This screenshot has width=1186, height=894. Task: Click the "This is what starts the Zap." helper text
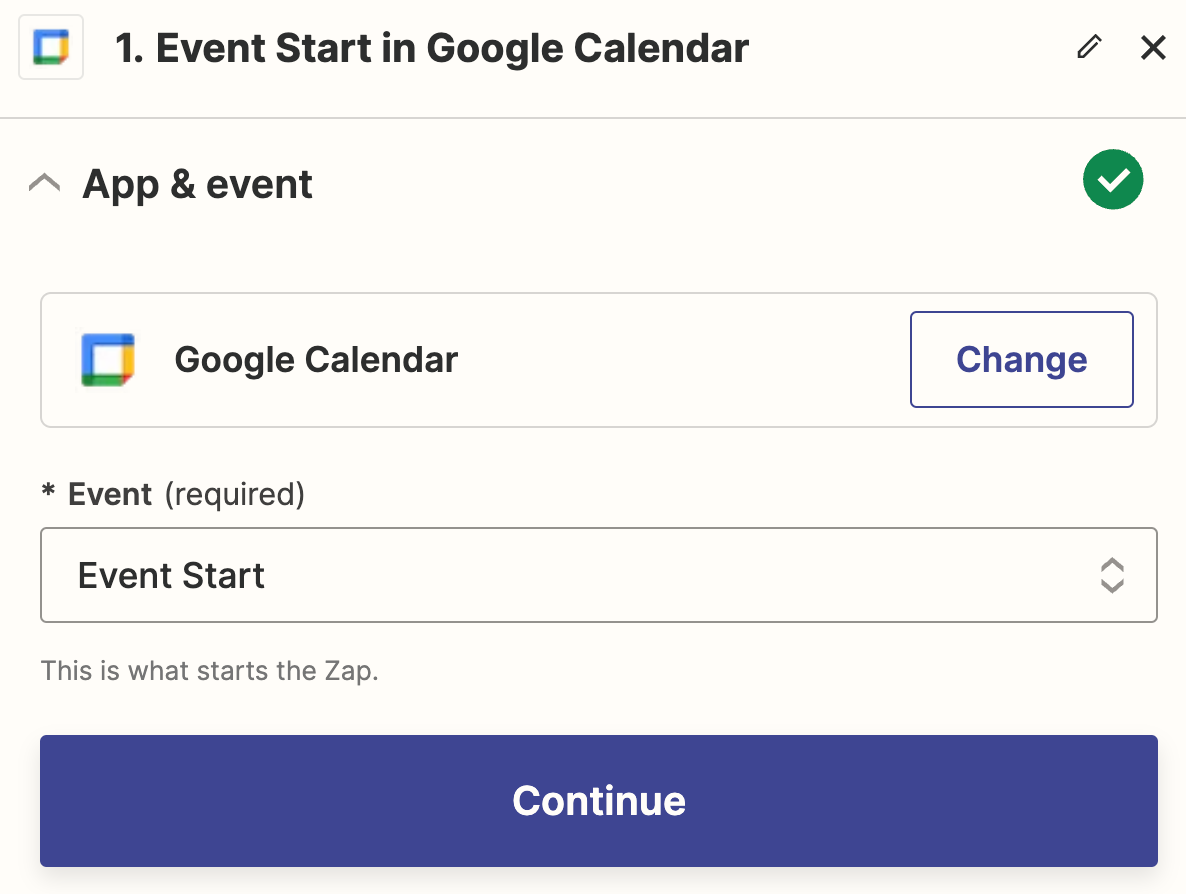coord(209,670)
